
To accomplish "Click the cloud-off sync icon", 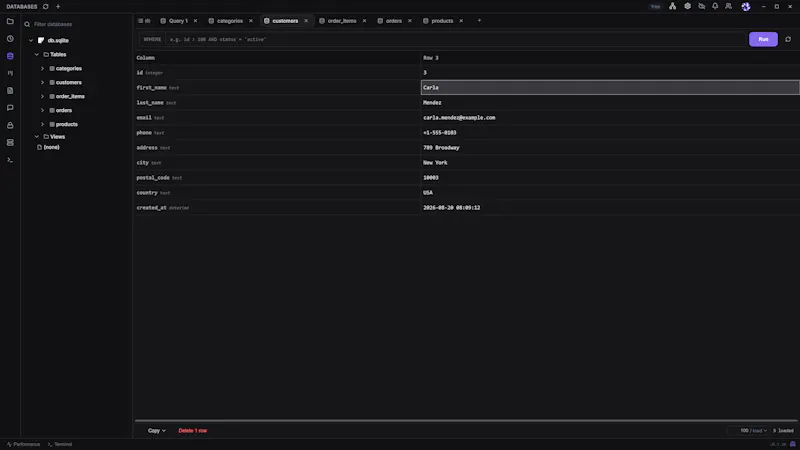I will (x=702, y=6).
